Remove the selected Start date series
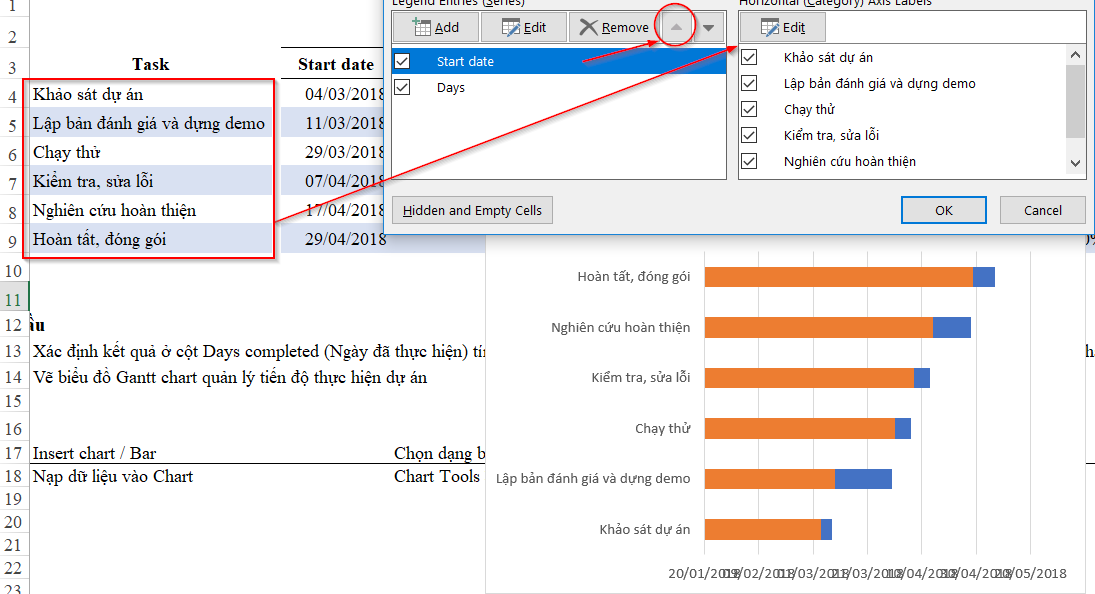This screenshot has height=594, width=1095. [x=613, y=27]
